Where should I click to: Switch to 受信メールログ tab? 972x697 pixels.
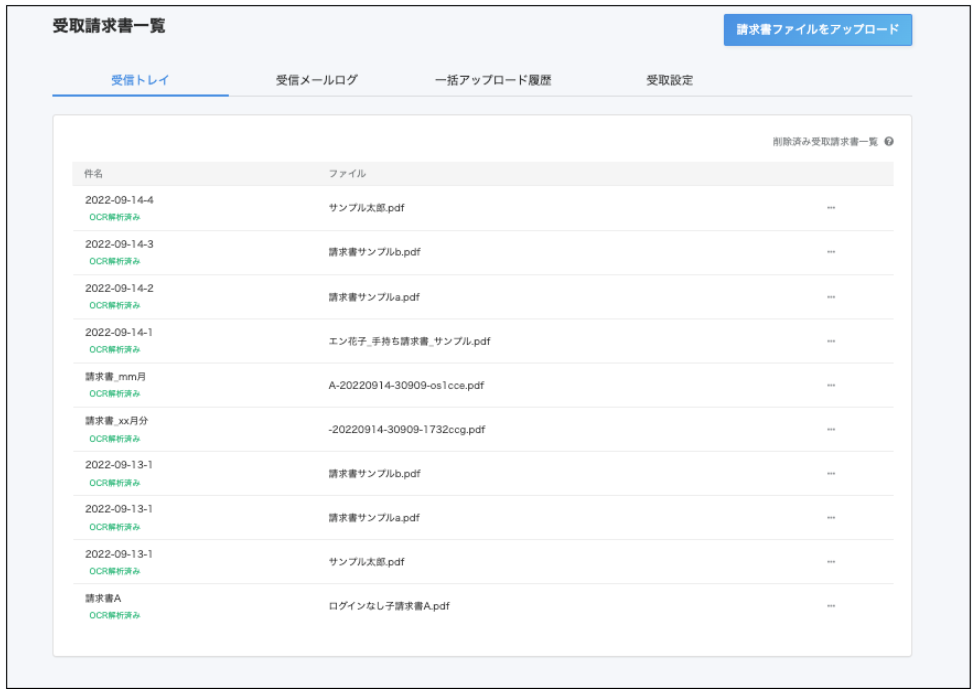[317, 80]
